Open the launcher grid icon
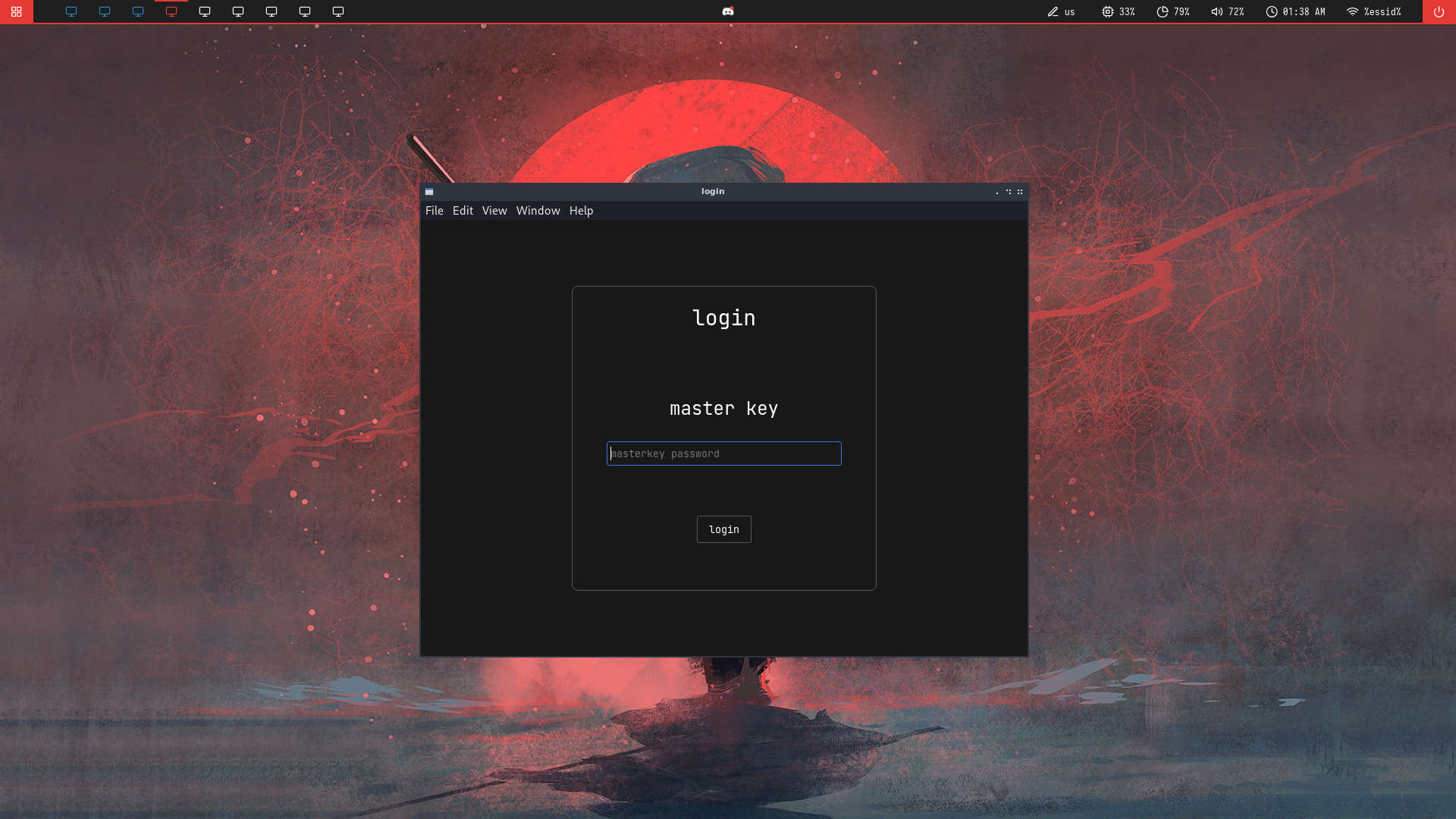The height and width of the screenshot is (819, 1456). point(16,11)
